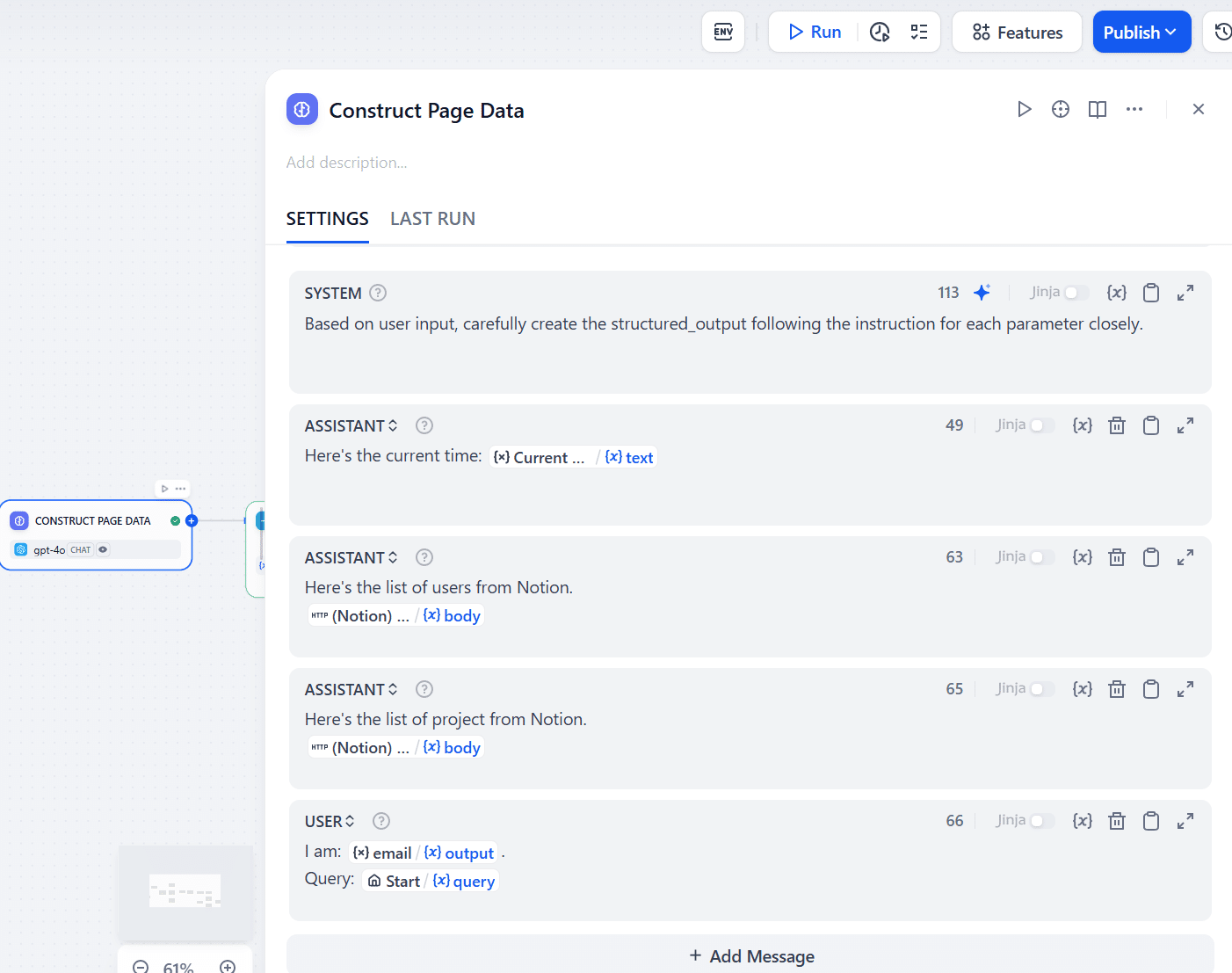Select the SETTINGS tab
1232x973 pixels.
click(x=327, y=219)
